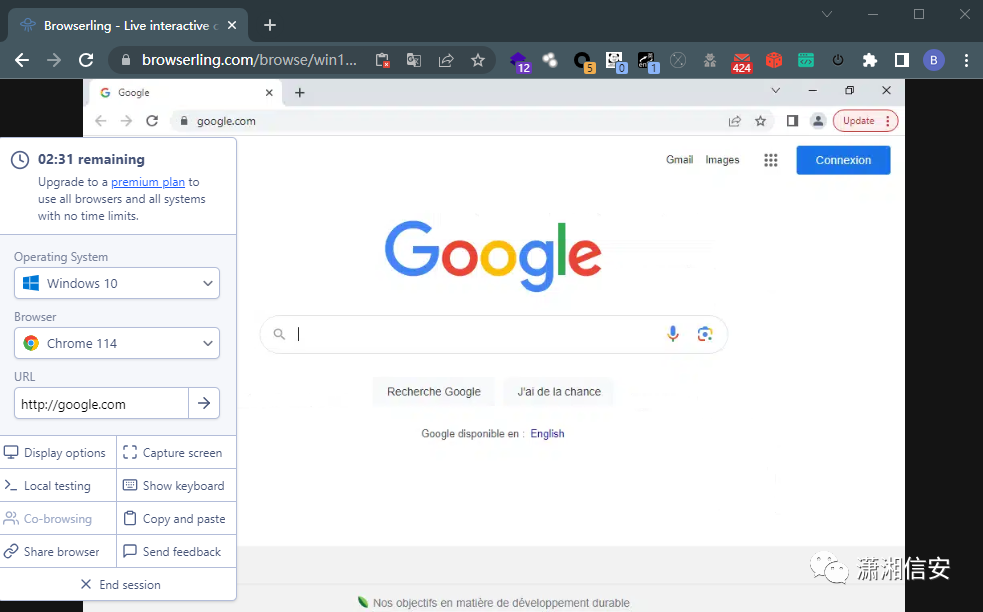
Task: Open the Google apps grid icon
Action: tap(770, 161)
